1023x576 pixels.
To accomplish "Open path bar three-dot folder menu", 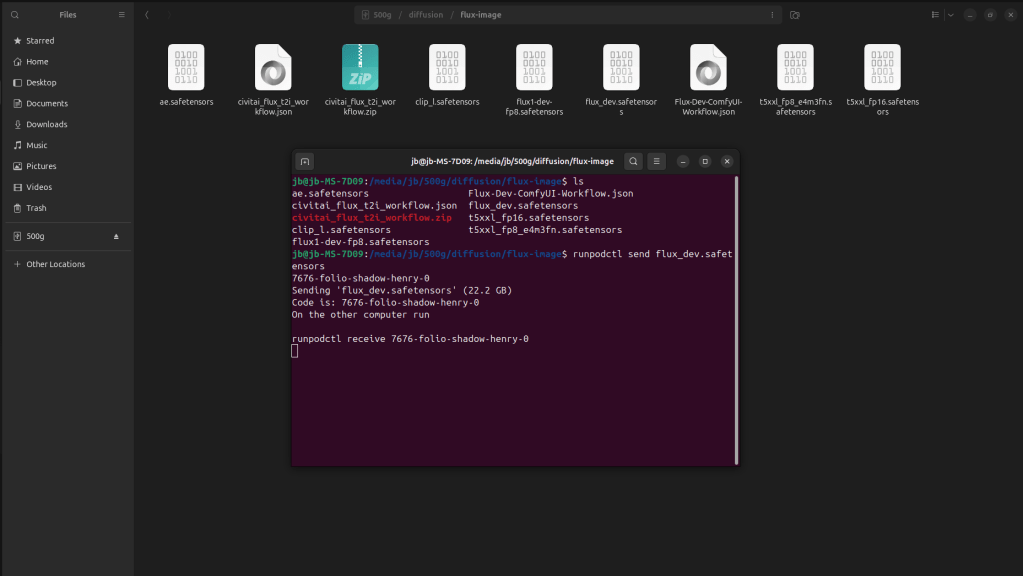I will pyautogui.click(x=771, y=15).
